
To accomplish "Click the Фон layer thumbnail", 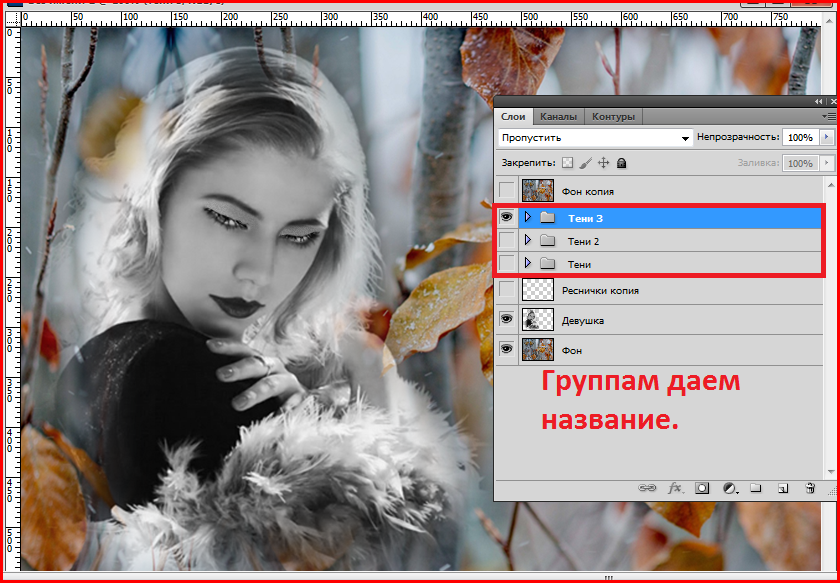I will pyautogui.click(x=537, y=349).
